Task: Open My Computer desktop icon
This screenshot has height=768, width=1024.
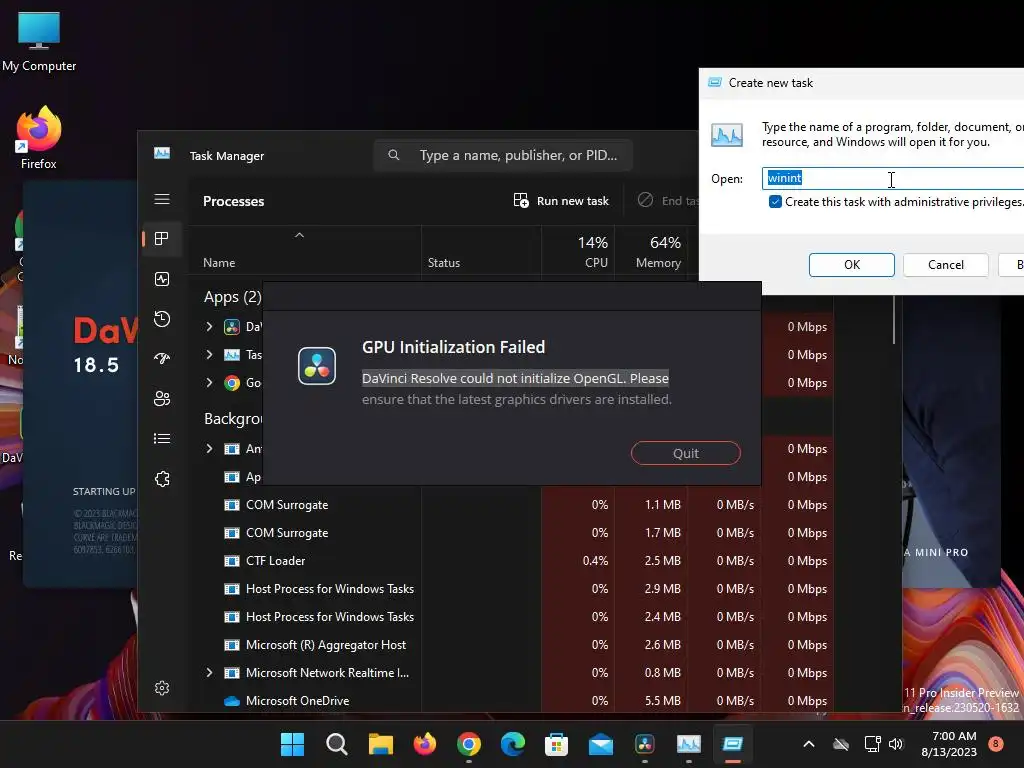Action: pyautogui.click(x=39, y=41)
